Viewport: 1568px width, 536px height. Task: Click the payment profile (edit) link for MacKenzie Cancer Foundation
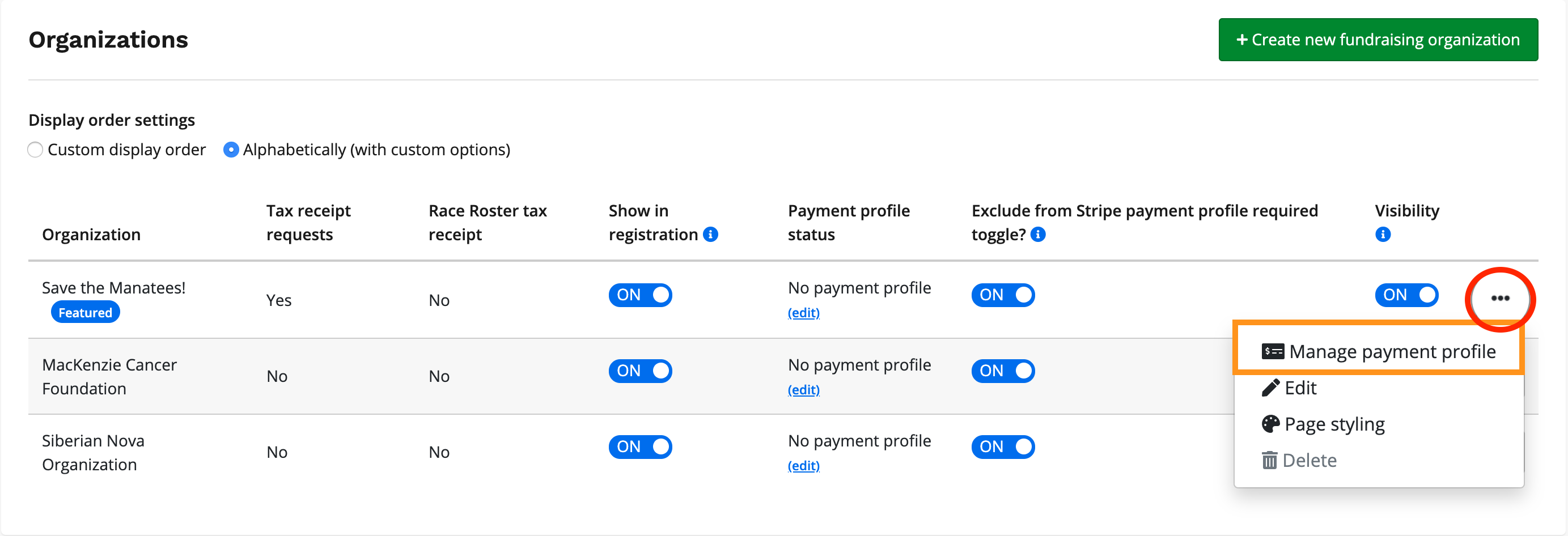(803, 390)
